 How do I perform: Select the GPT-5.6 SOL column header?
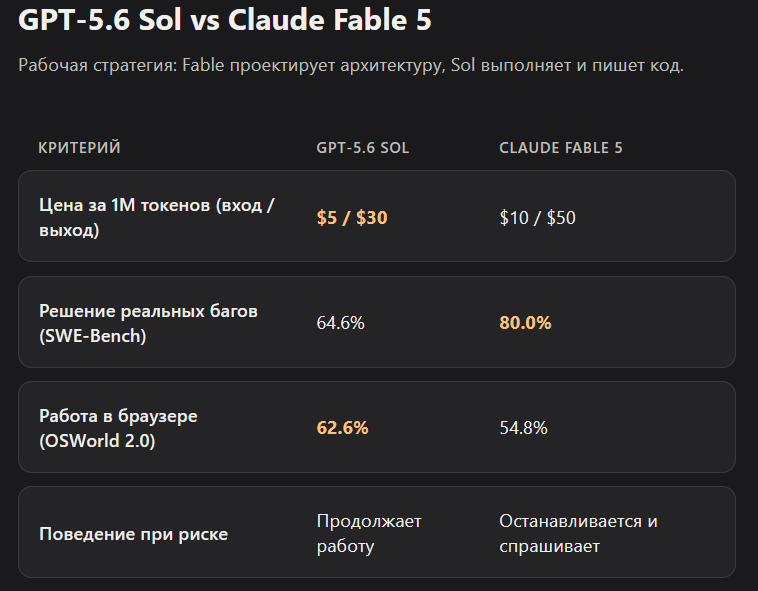coord(363,148)
